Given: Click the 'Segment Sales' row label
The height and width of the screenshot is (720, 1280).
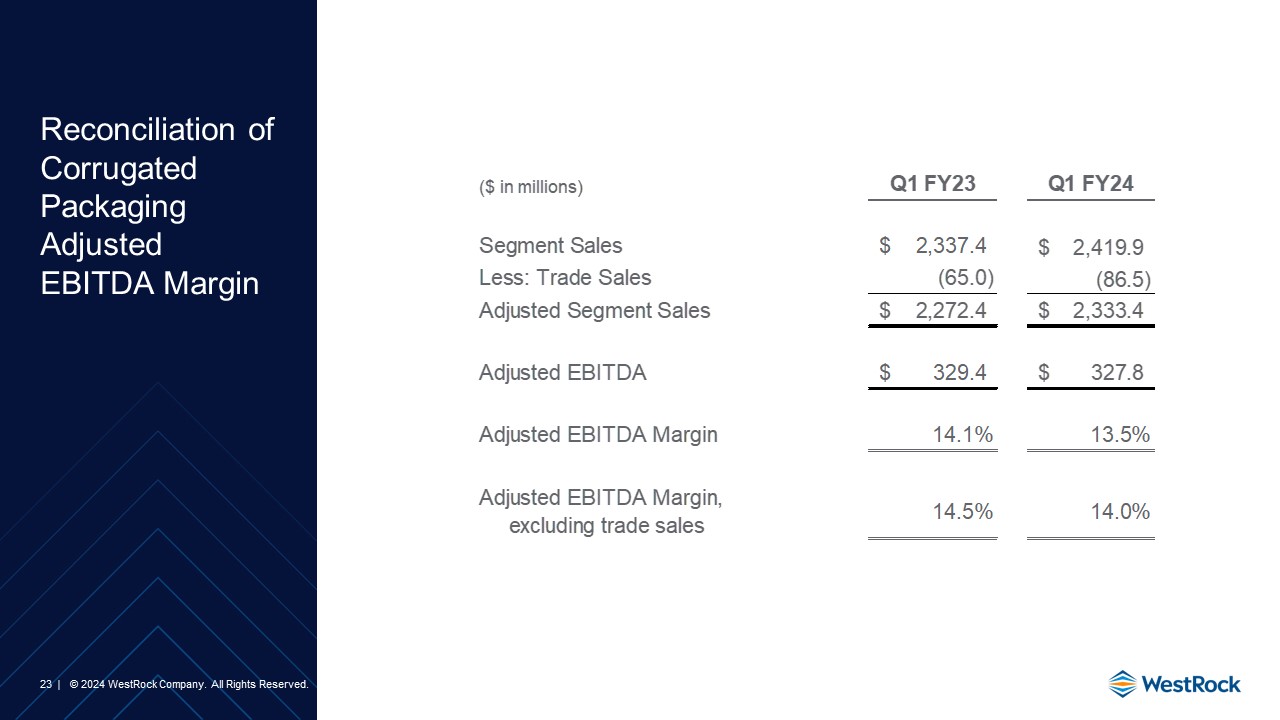Looking at the screenshot, I should 550,245.
